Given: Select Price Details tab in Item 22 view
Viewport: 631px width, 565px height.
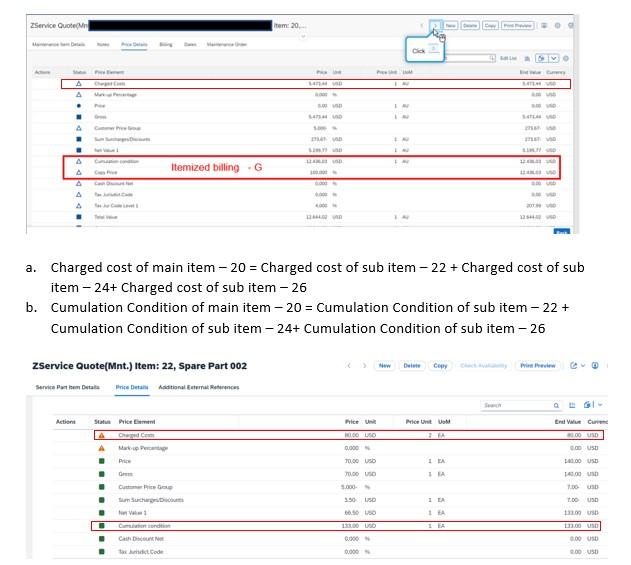Looking at the screenshot, I should click(132, 387).
